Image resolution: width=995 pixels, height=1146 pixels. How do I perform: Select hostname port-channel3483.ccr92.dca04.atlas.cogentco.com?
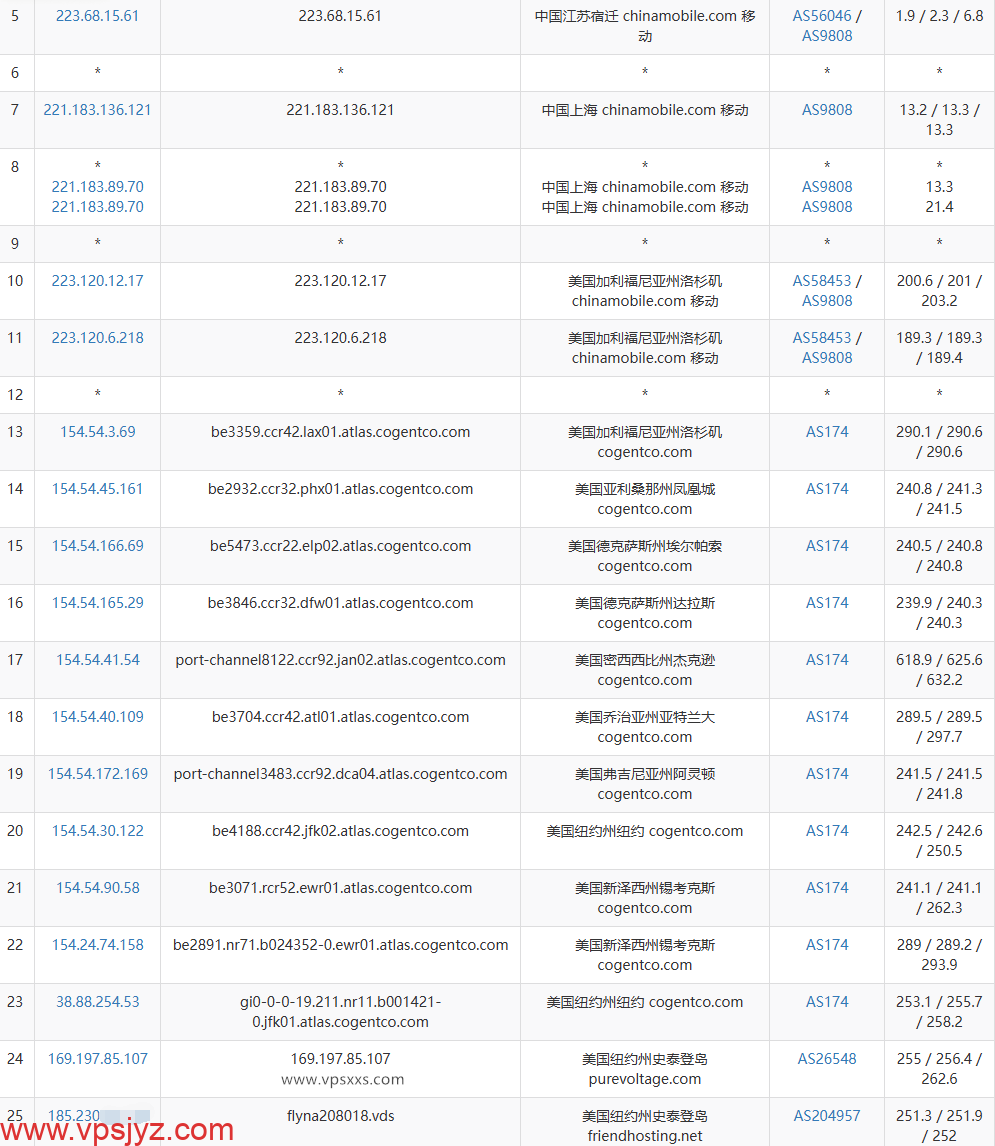(x=340, y=774)
